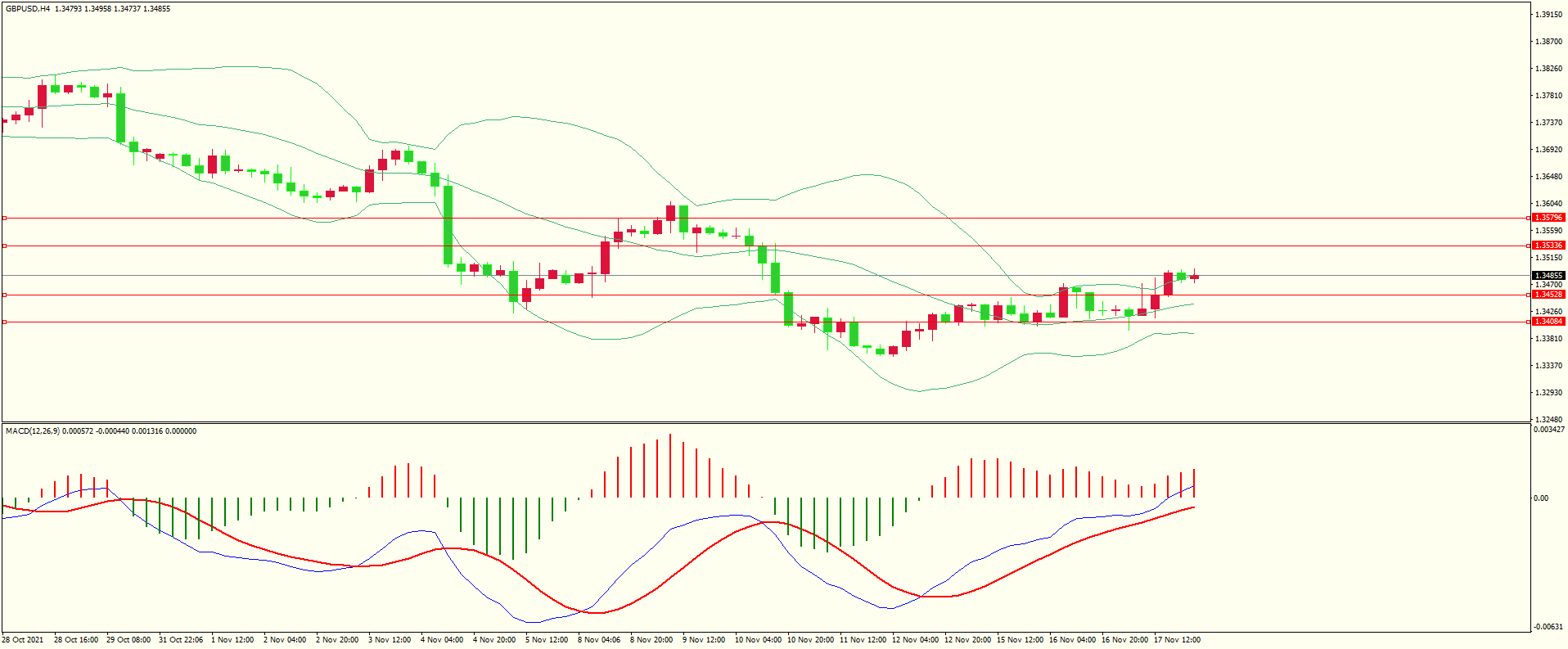The image size is (1568, 649).
Task: Click the 4 Nov 20:00 time label
Action: point(494,640)
